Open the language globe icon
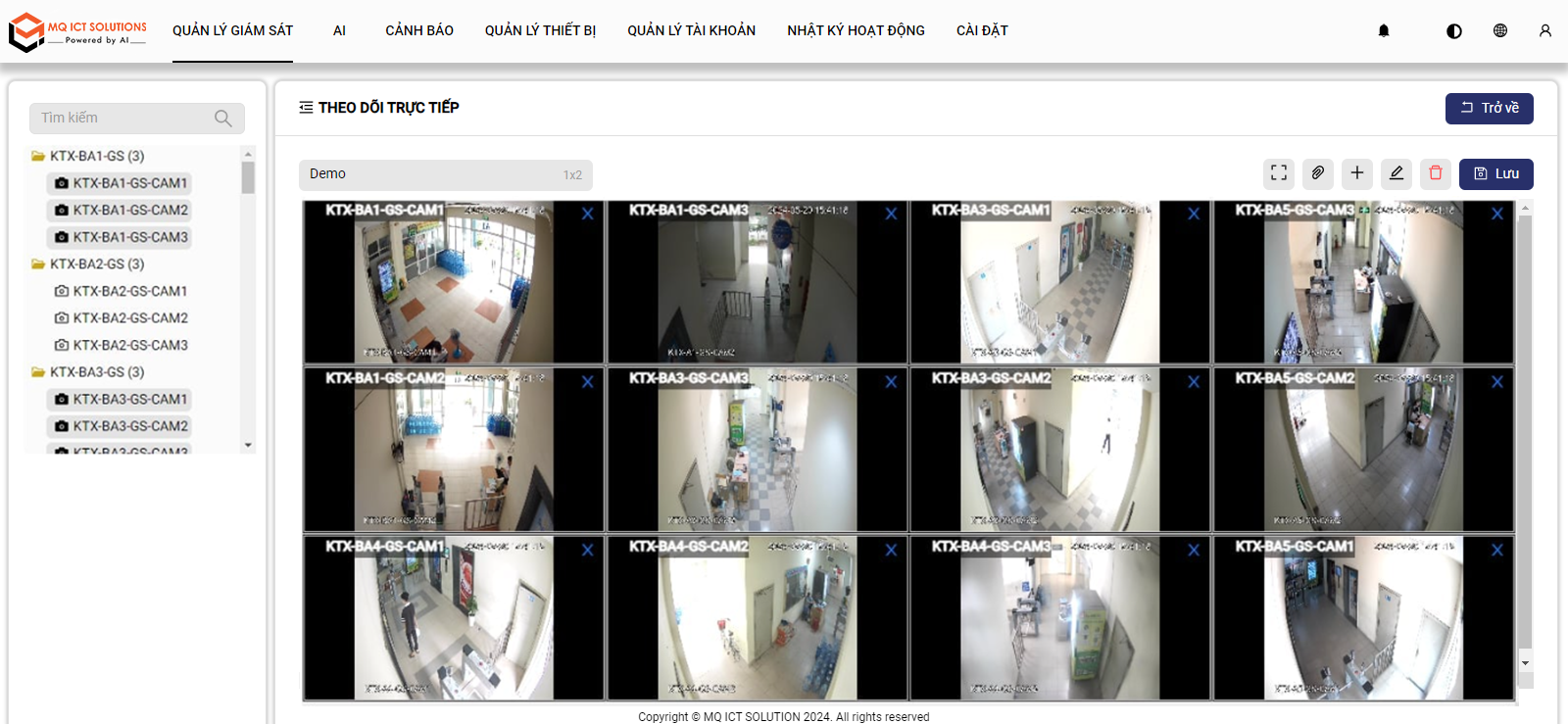The width and height of the screenshot is (1568, 724). tap(1500, 30)
